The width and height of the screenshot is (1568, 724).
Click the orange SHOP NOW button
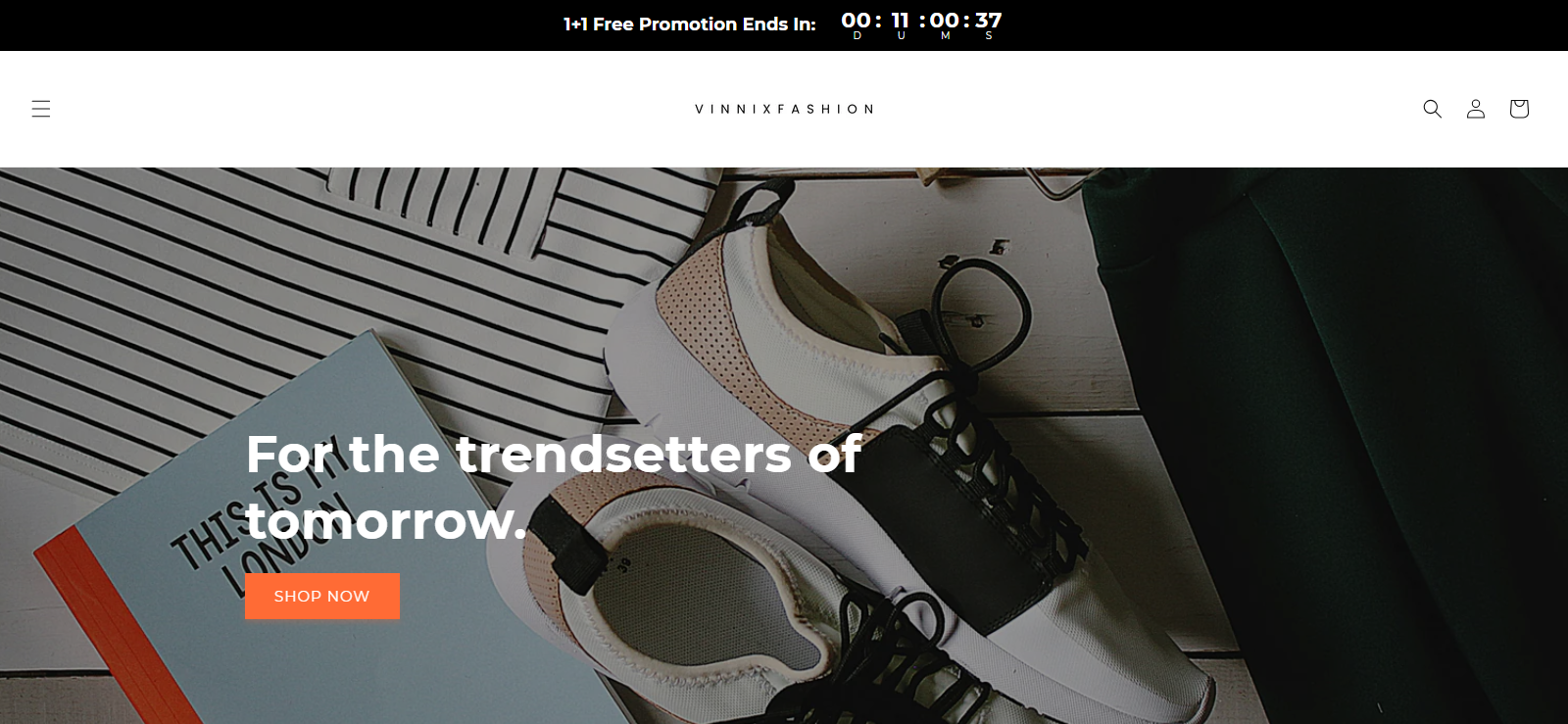pyautogui.click(x=322, y=596)
